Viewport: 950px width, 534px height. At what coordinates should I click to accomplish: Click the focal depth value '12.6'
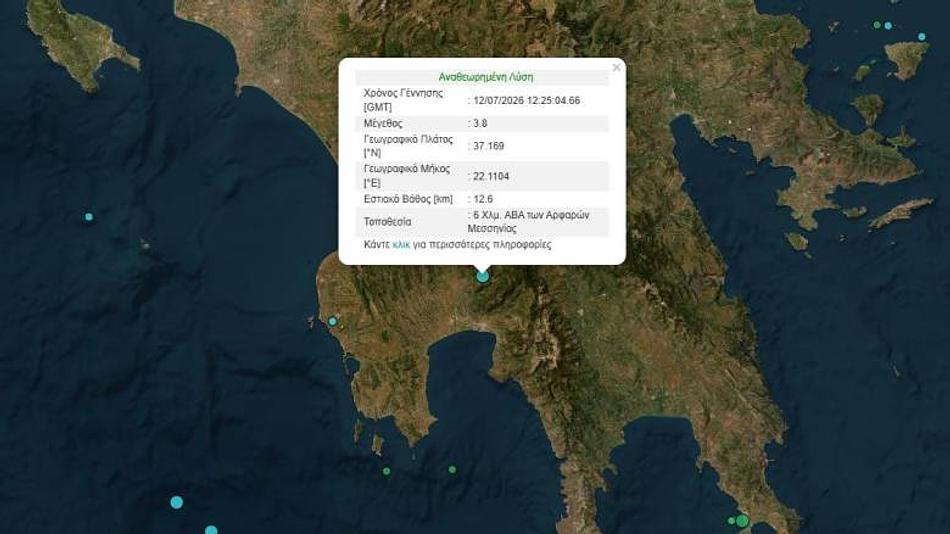[483, 199]
